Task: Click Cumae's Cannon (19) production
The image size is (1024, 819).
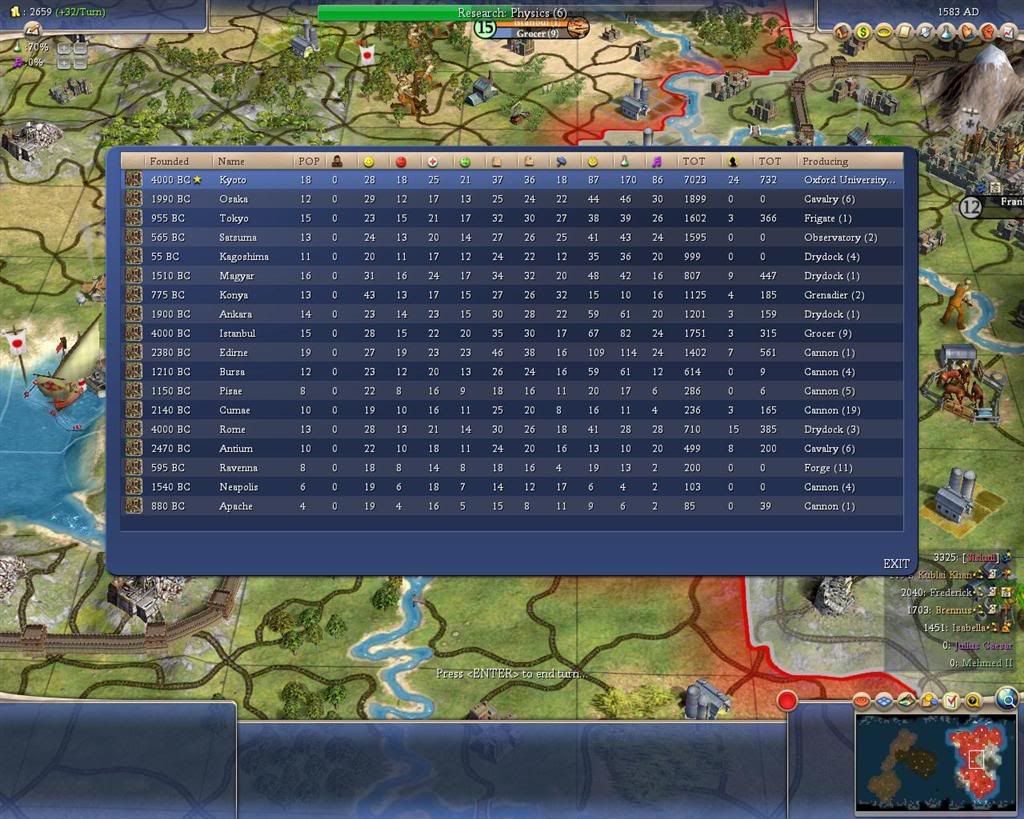Action: (x=832, y=410)
